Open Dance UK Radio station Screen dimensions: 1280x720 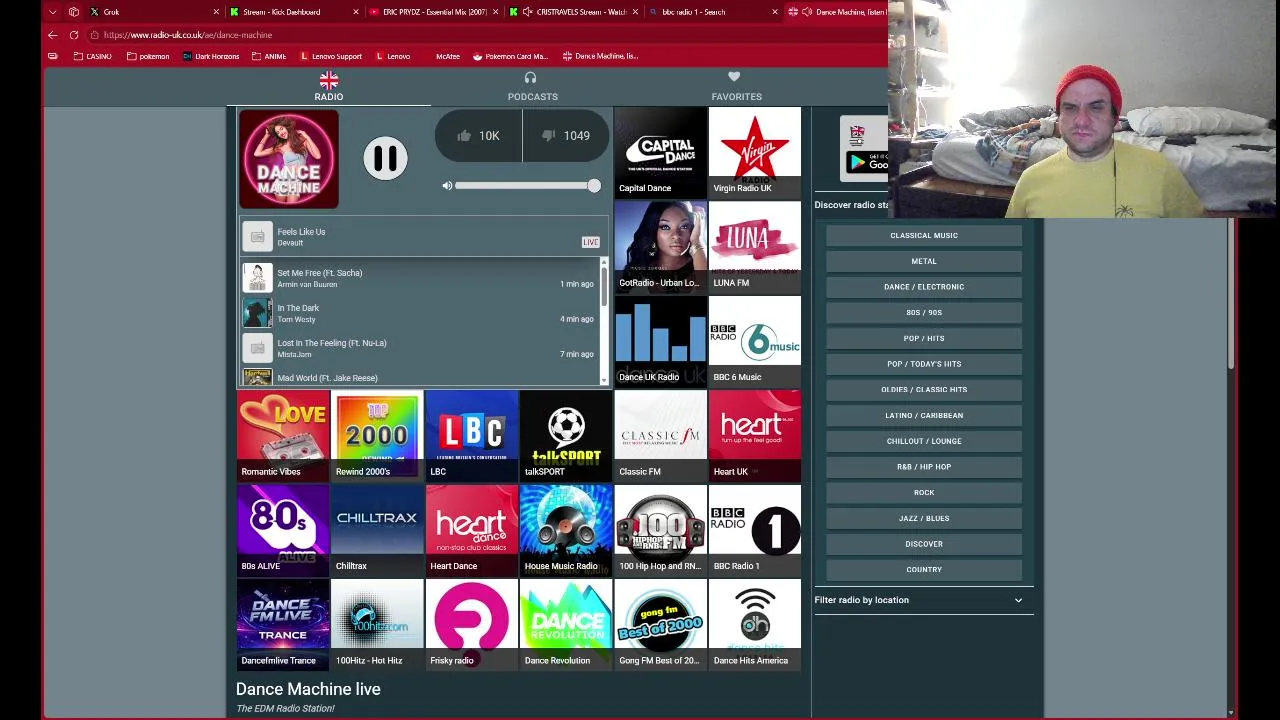(x=660, y=341)
